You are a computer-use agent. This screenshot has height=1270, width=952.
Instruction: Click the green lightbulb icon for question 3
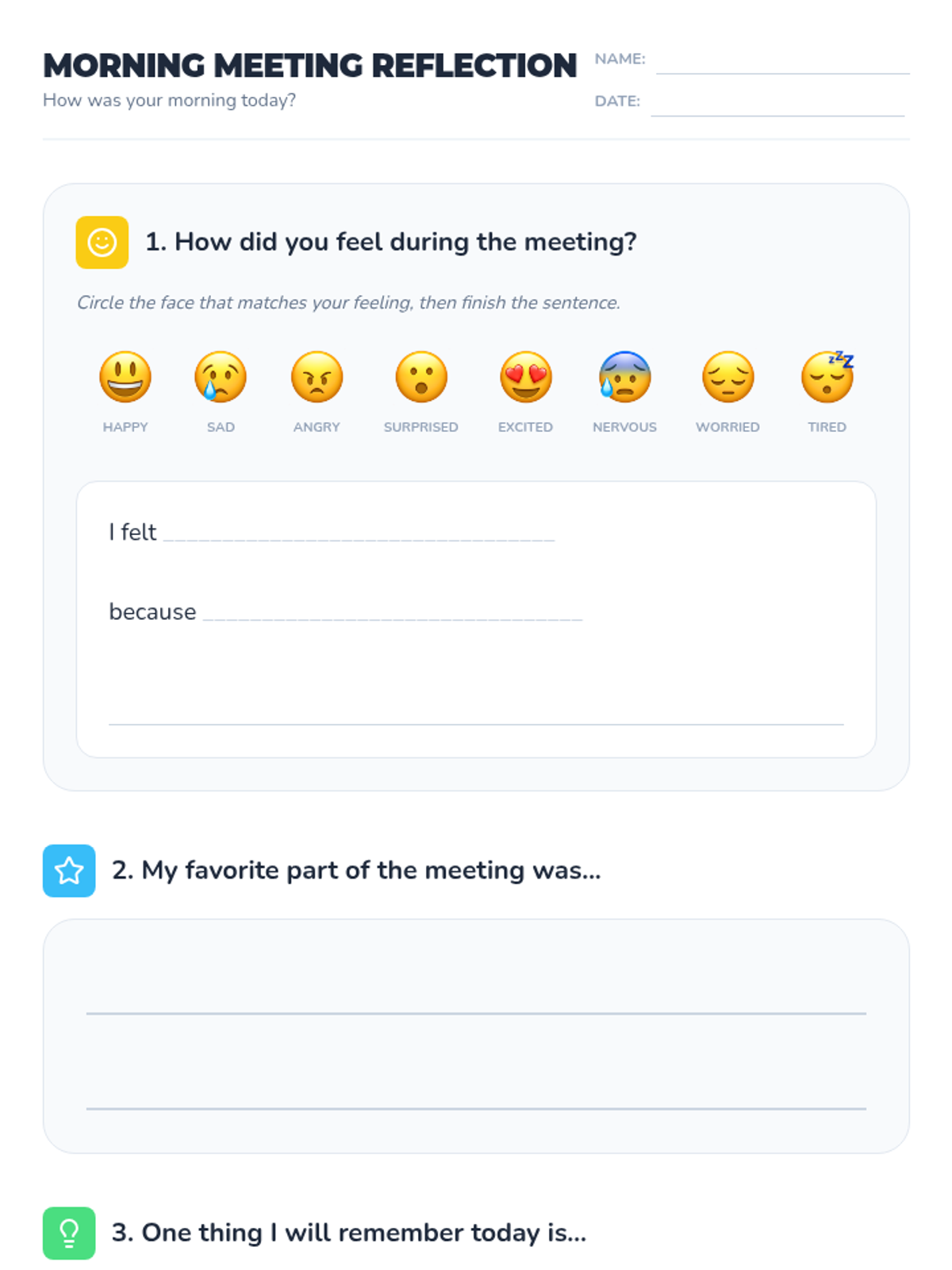pos(69,1233)
